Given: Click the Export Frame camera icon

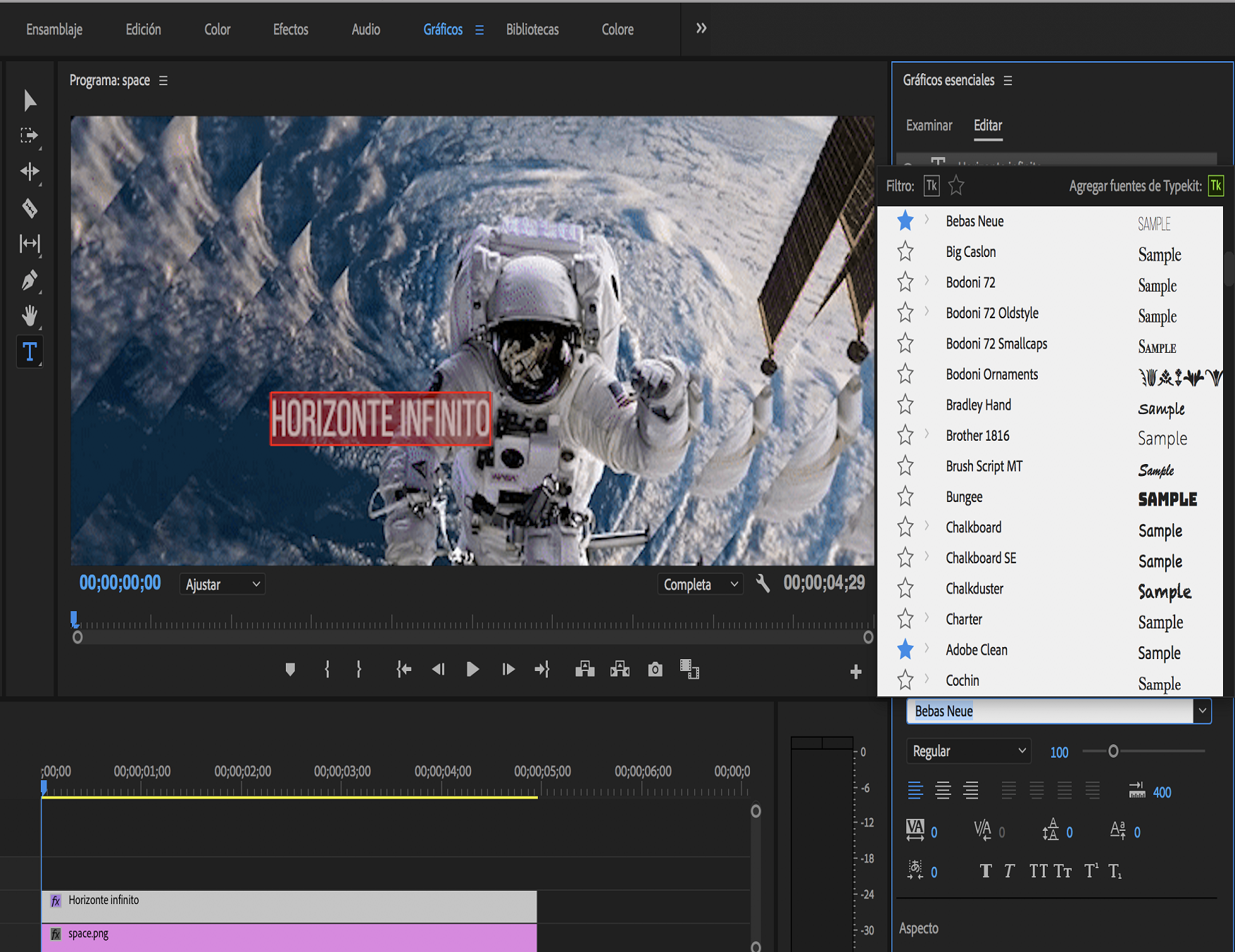Looking at the screenshot, I should (655, 669).
